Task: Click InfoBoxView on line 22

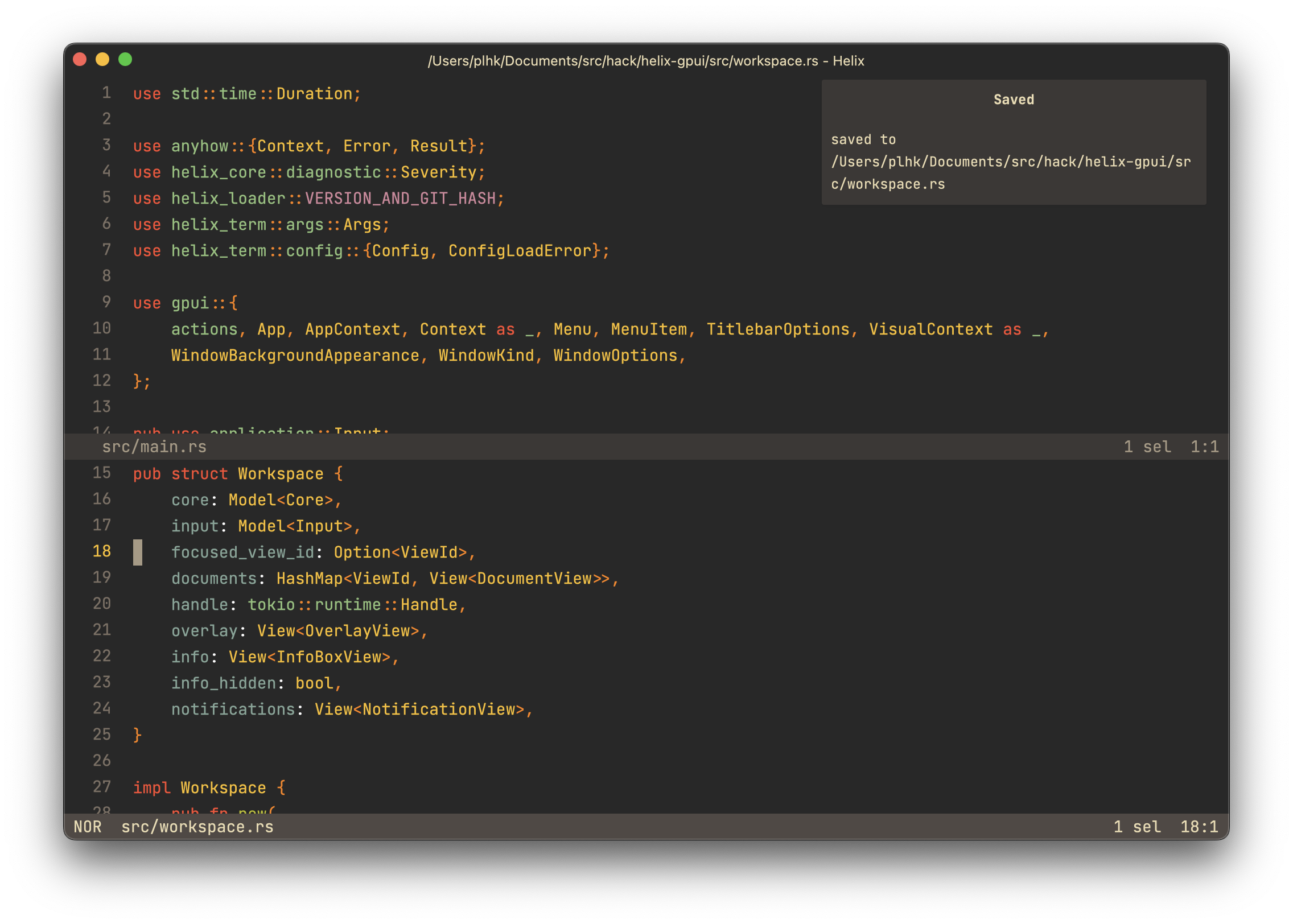Action: coord(329,657)
